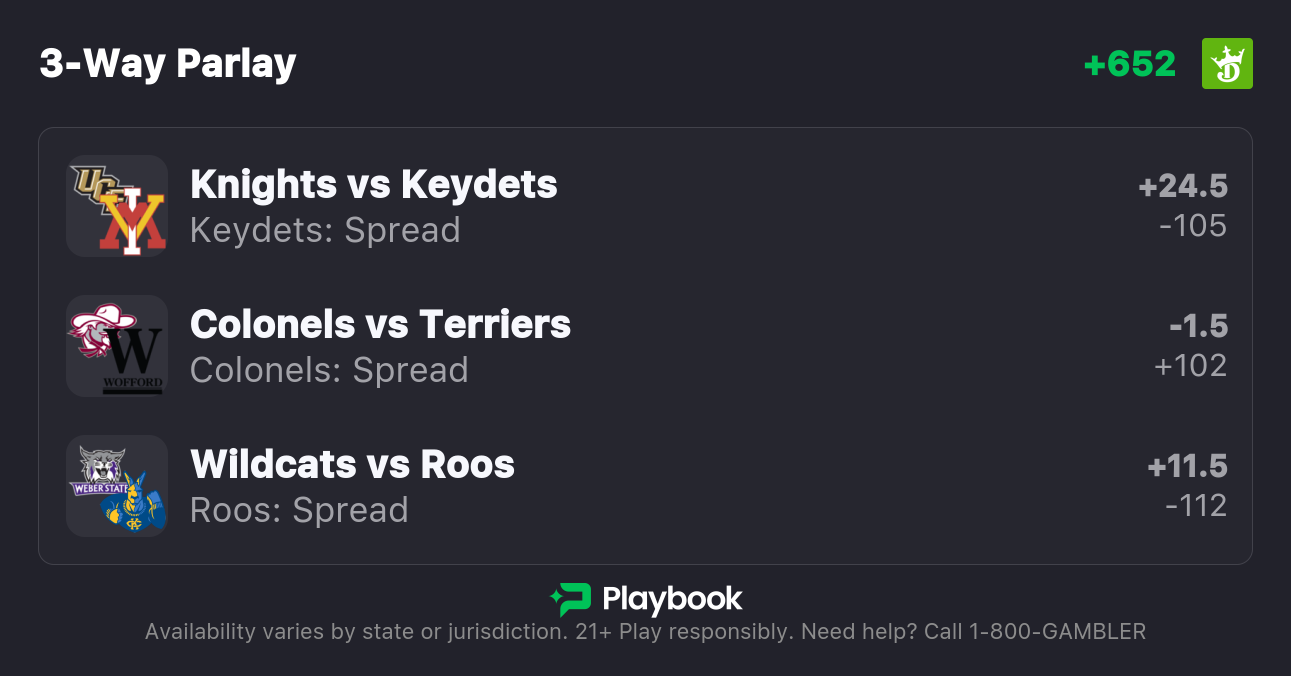This screenshot has width=1291, height=676.
Task: Click the Colonels -1.5 spread value
Action: [1198, 326]
